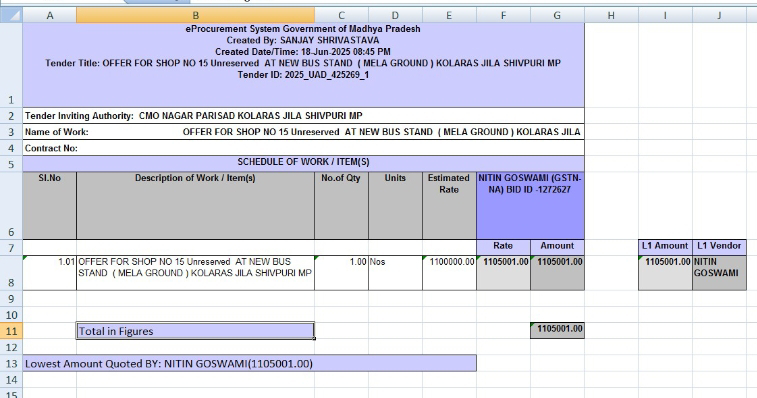Screen dimensions: 757x398
Task: Select column A header
Action: pyautogui.click(x=50, y=15)
